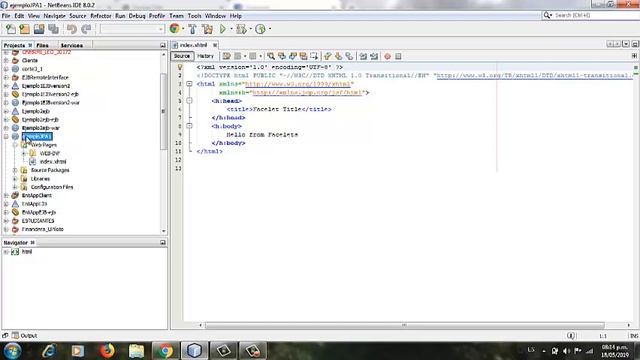
Task: Expand the html node in Navigator
Action: click(x=6, y=252)
